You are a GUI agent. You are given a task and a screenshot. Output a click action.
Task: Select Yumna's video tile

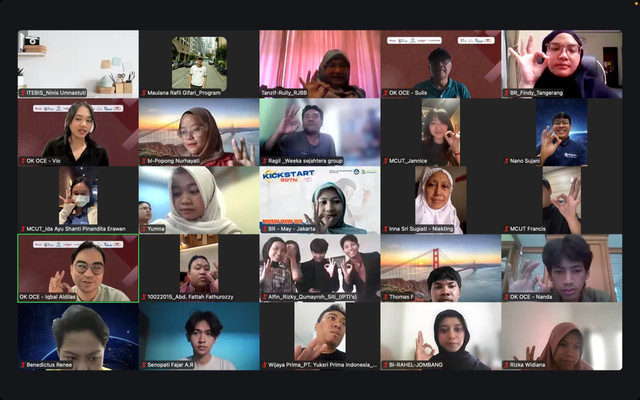coord(199,200)
